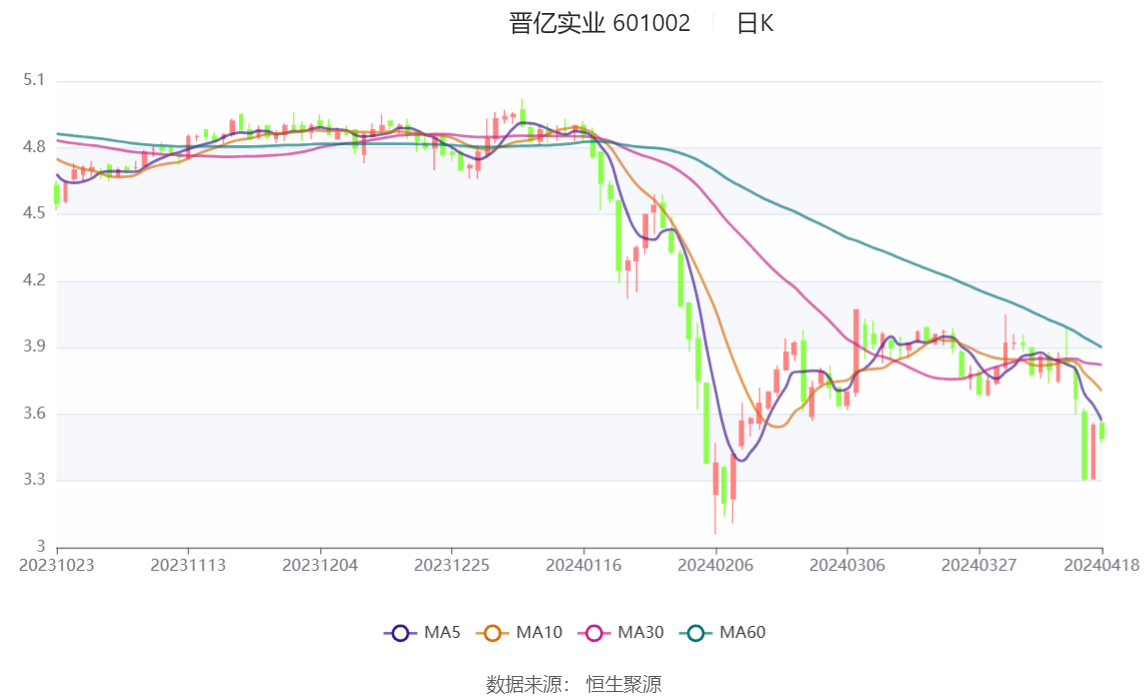Screen dimensions: 1148x699
Task: Click the 20231023 date on the x-axis
Action: (57, 565)
